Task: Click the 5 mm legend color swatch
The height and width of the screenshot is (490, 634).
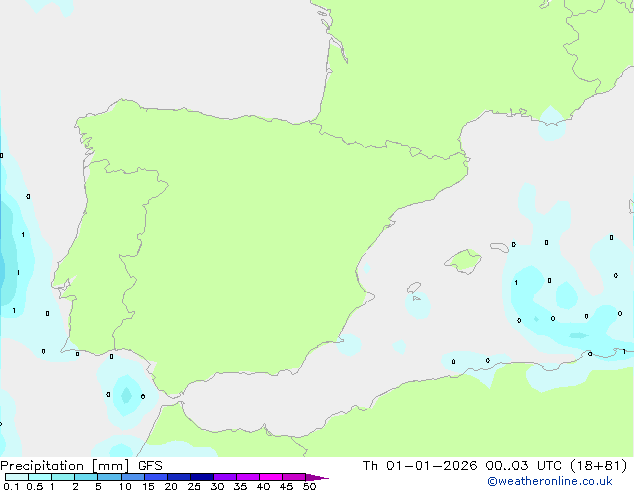Action: (x=109, y=477)
